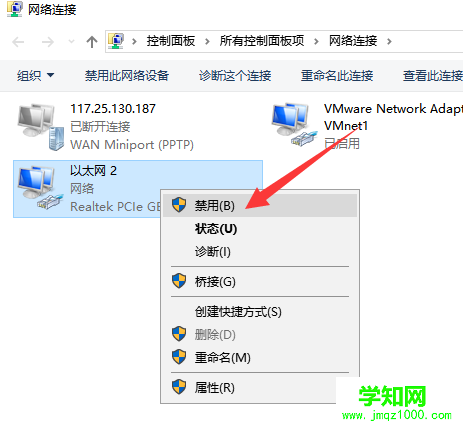
Task: Click the shield icon beside 禁用(B)
Action: point(179,205)
